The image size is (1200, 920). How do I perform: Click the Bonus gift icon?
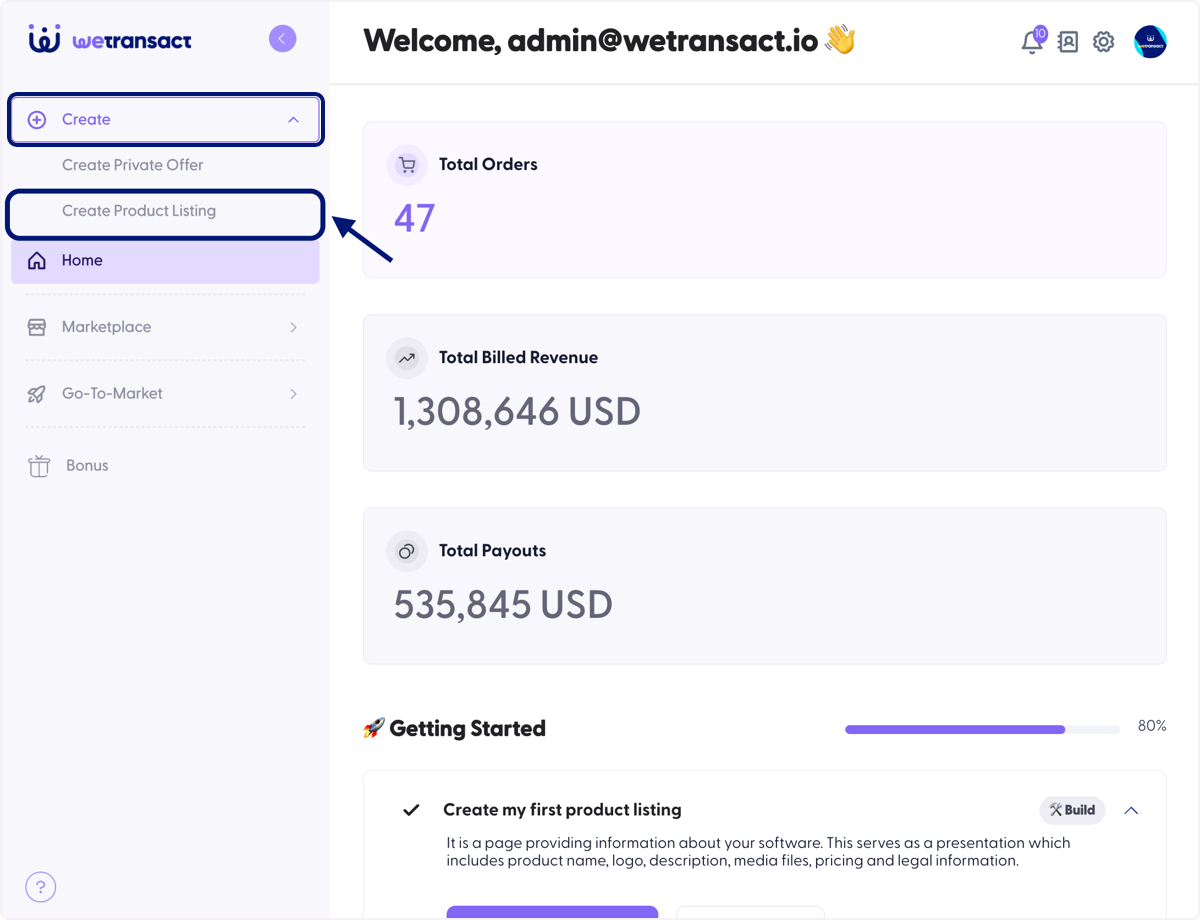pos(39,465)
